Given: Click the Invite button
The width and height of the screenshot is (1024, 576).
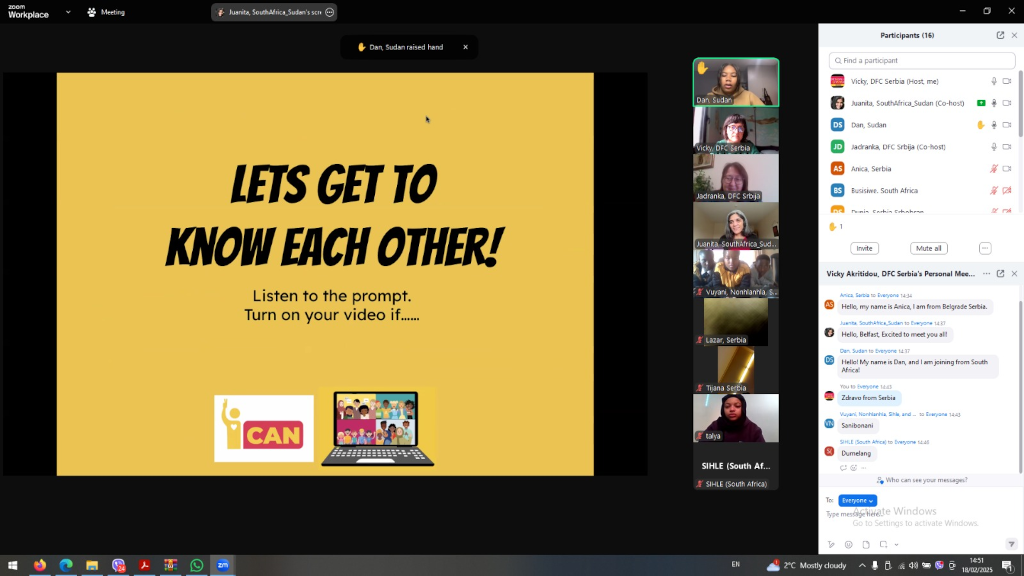Looking at the screenshot, I should pos(864,248).
